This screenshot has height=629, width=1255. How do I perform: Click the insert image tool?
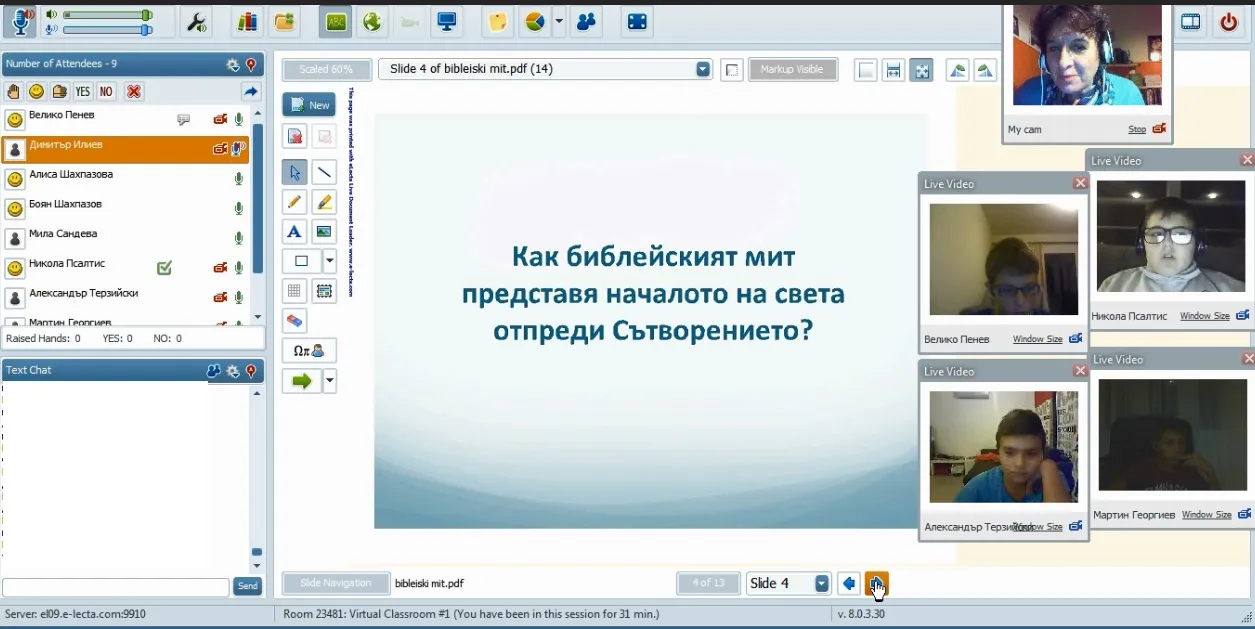[324, 232]
